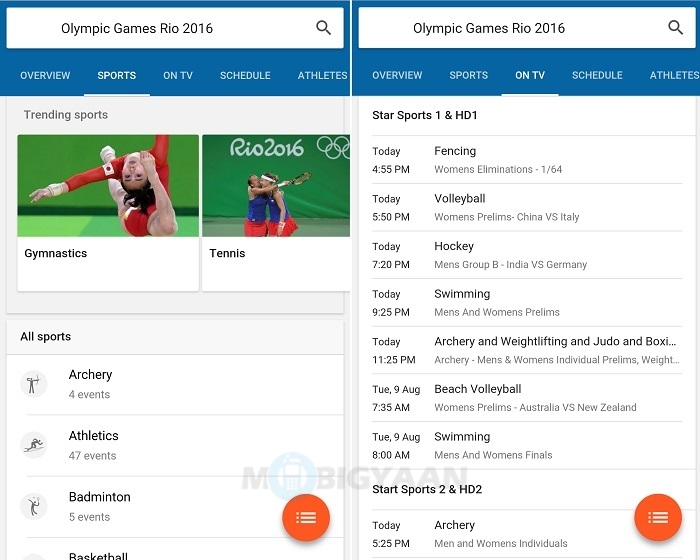Viewport: 700px width, 560px height.
Task: Click right search field Olympic Games Rio 2016
Action: 527,28
